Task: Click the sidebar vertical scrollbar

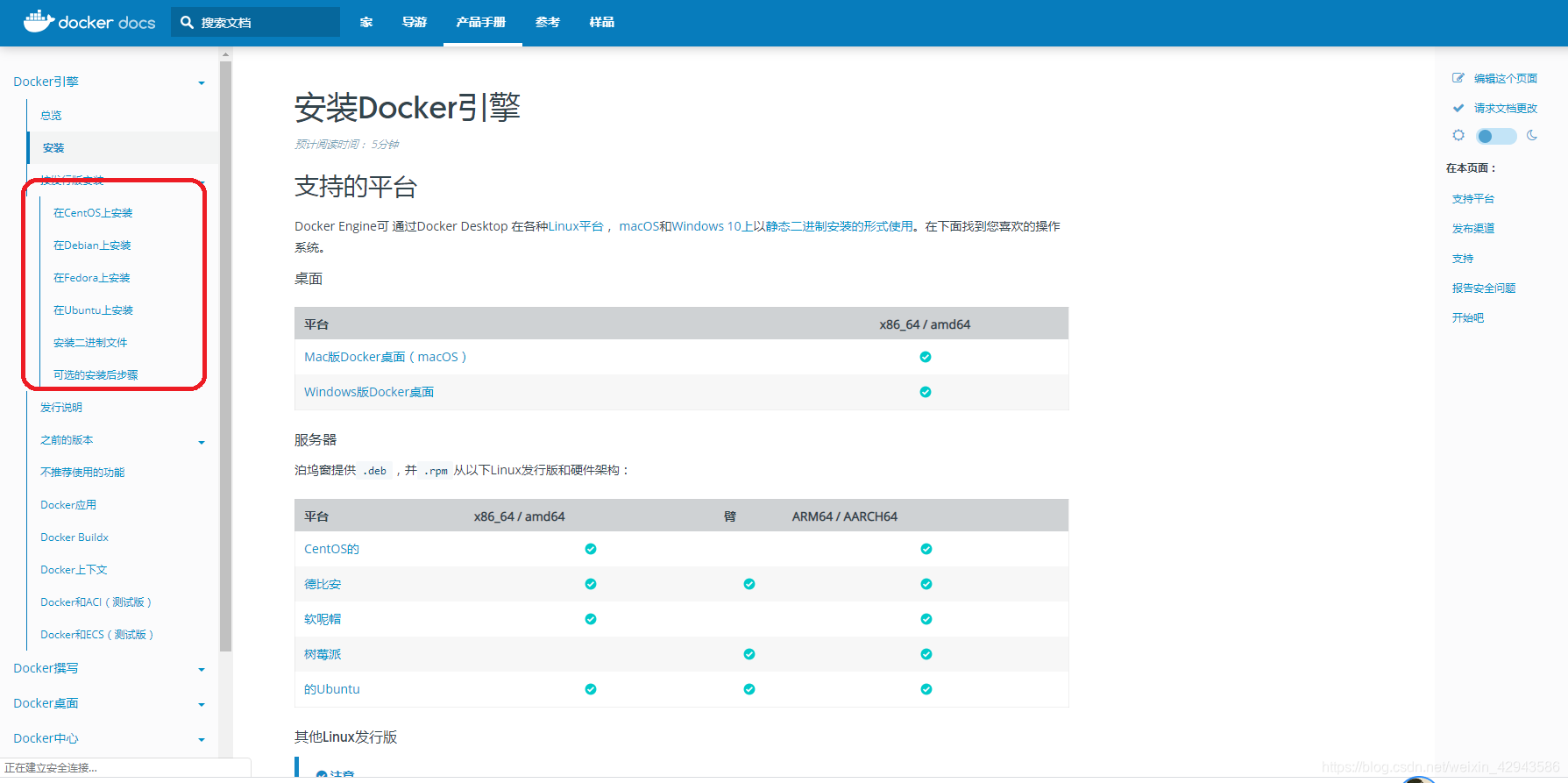Action: coord(225,356)
